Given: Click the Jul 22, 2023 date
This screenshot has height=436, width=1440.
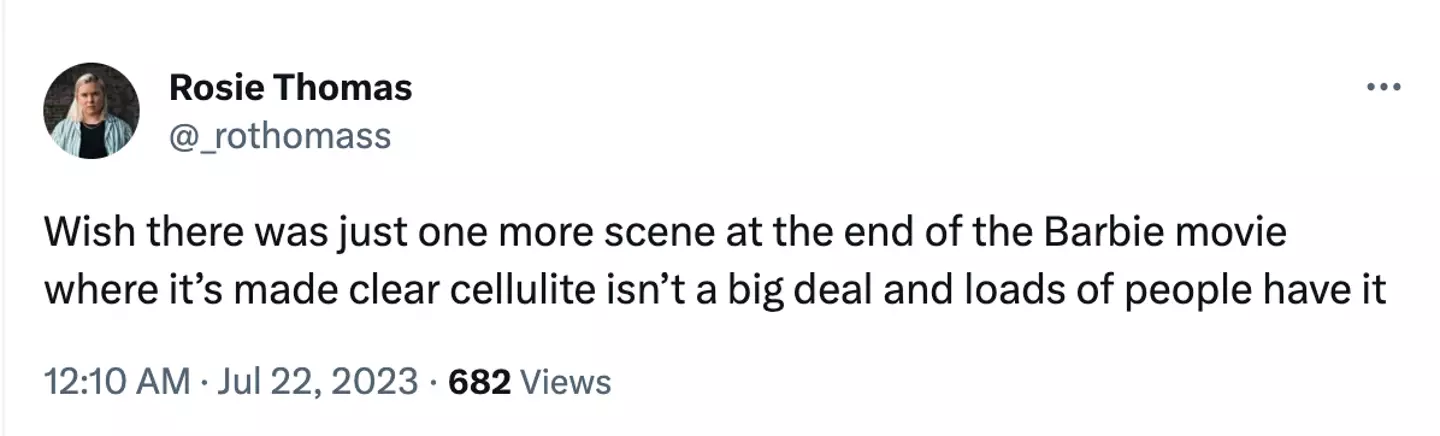Looking at the screenshot, I should [316, 381].
